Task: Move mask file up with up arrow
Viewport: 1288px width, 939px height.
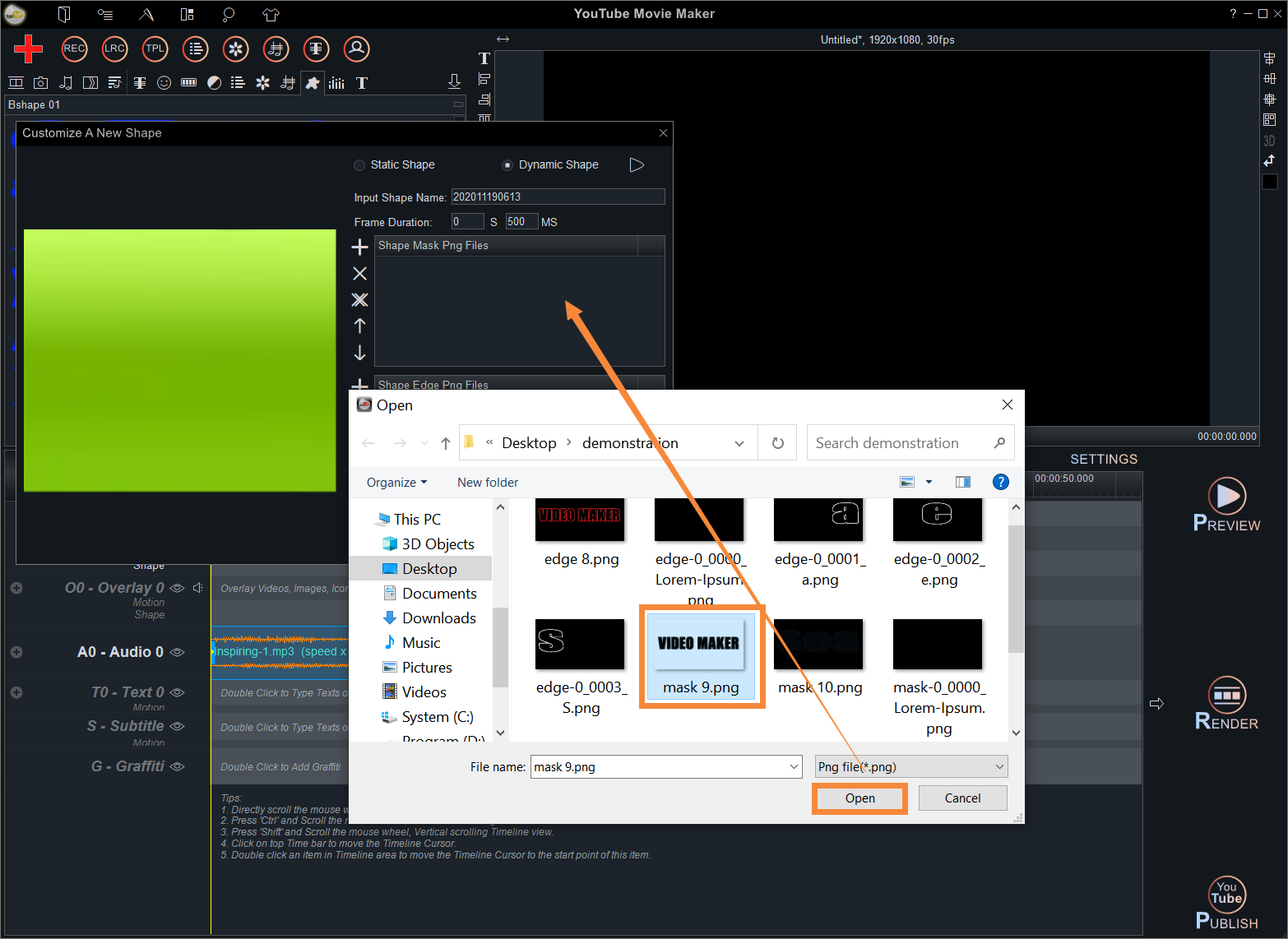Action: pyautogui.click(x=359, y=326)
